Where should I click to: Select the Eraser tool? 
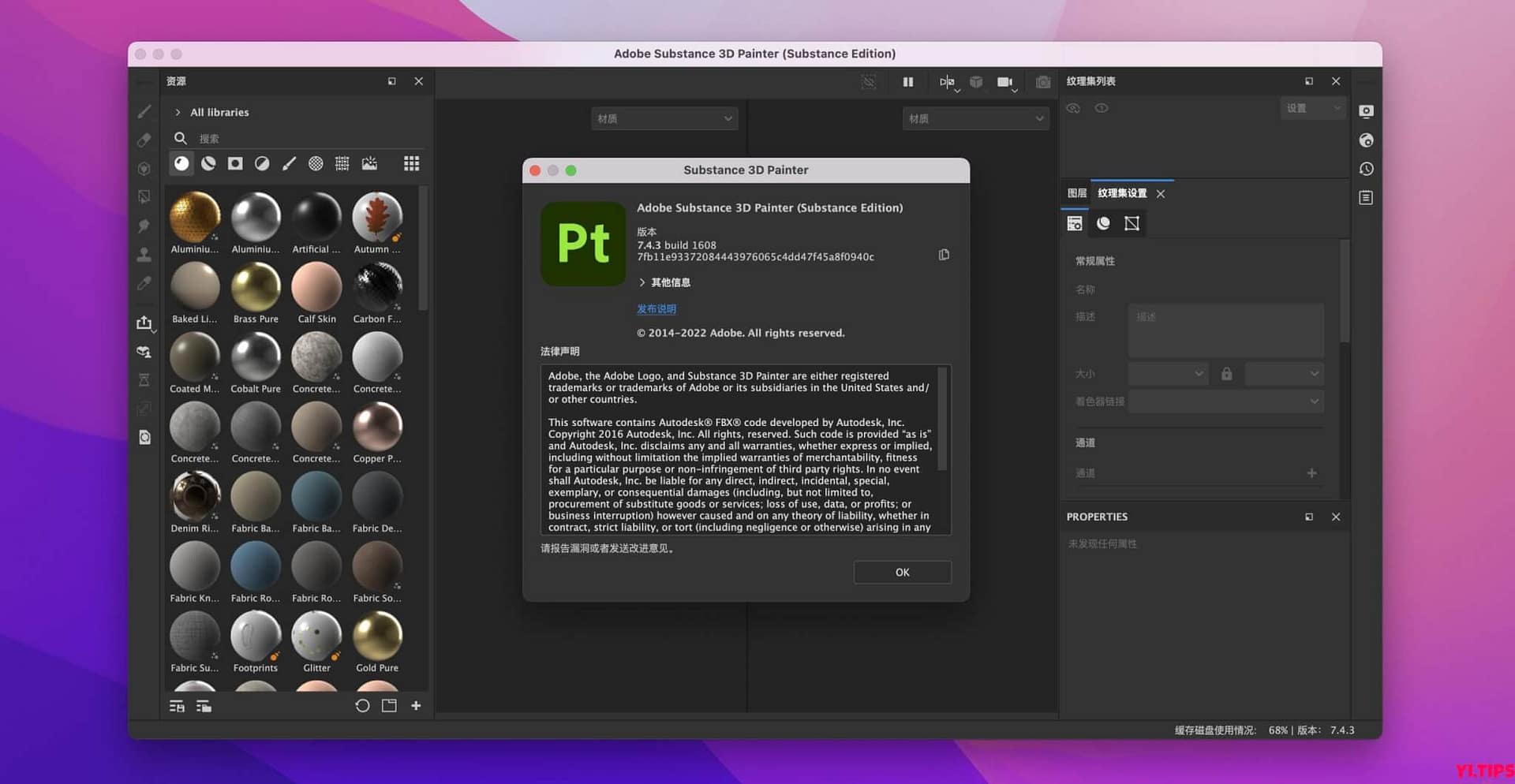tap(144, 140)
